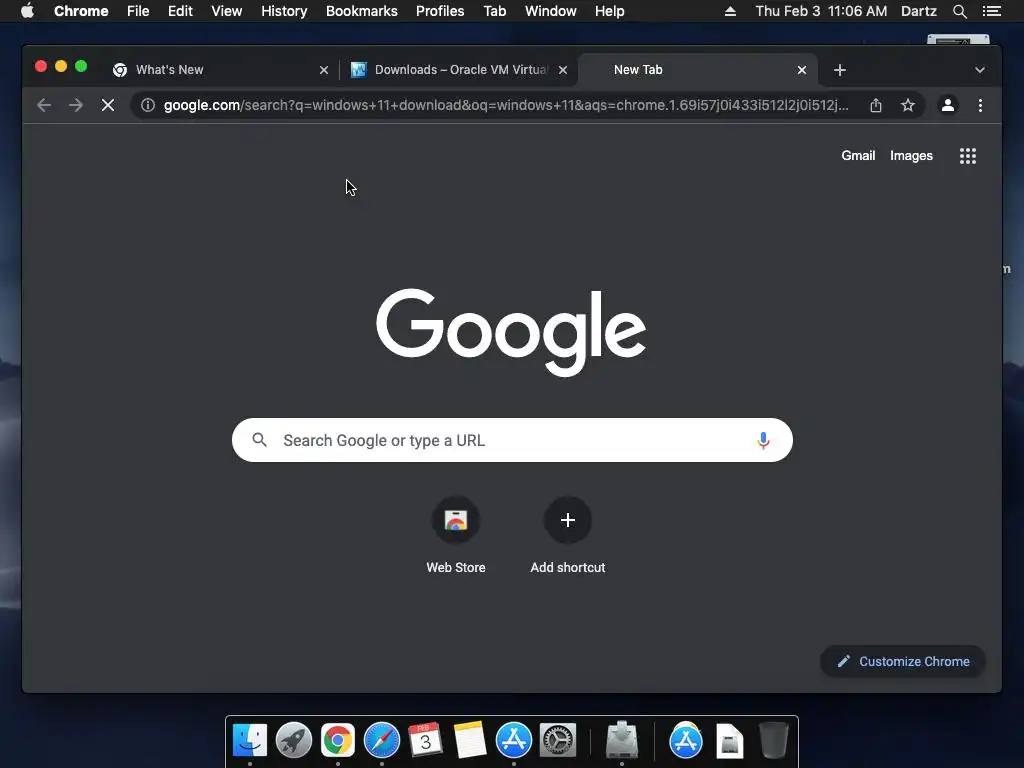Open the Bookmarks menu

[x=362, y=11]
